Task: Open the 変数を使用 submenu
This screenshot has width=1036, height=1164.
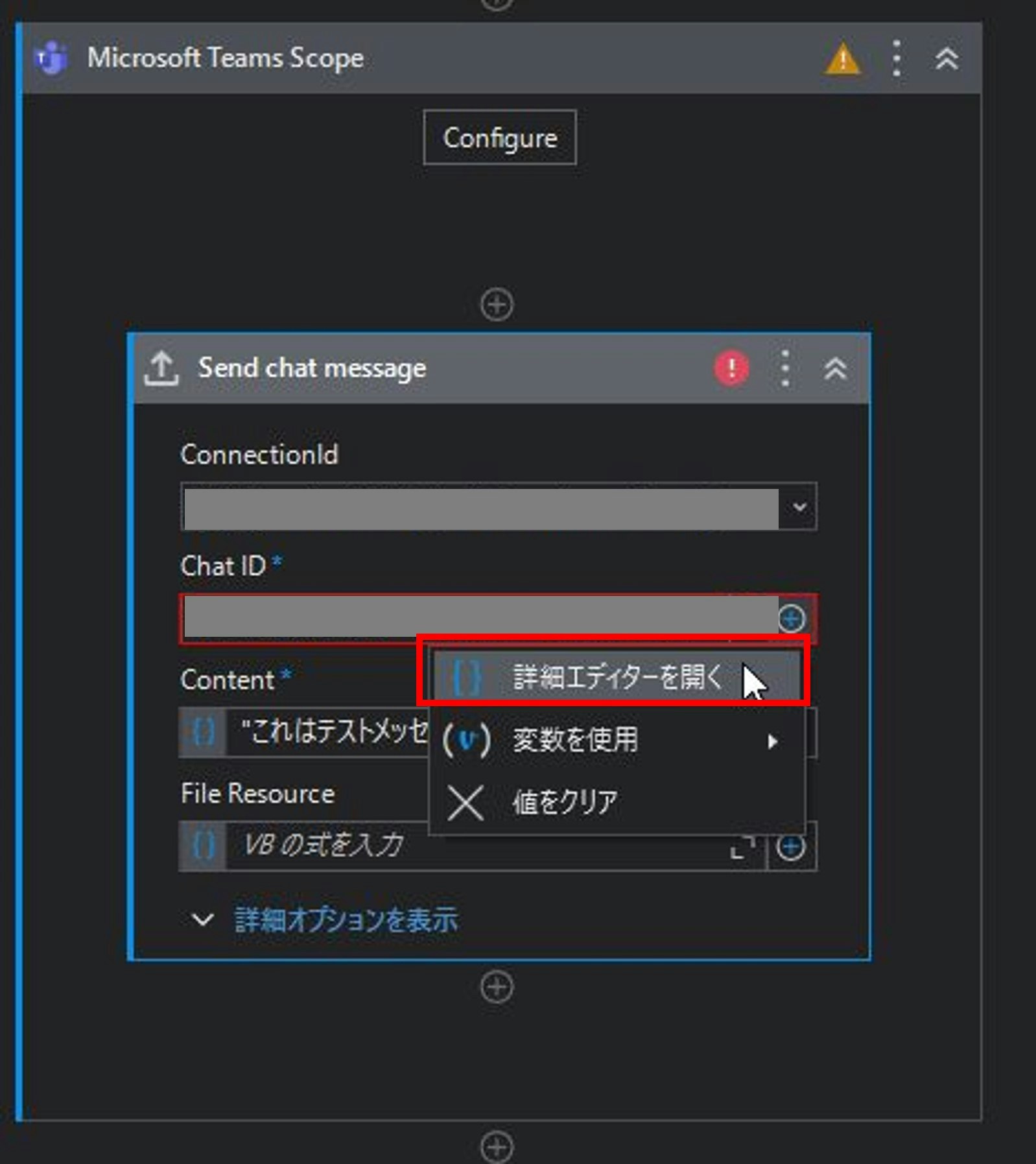Action: click(x=616, y=740)
